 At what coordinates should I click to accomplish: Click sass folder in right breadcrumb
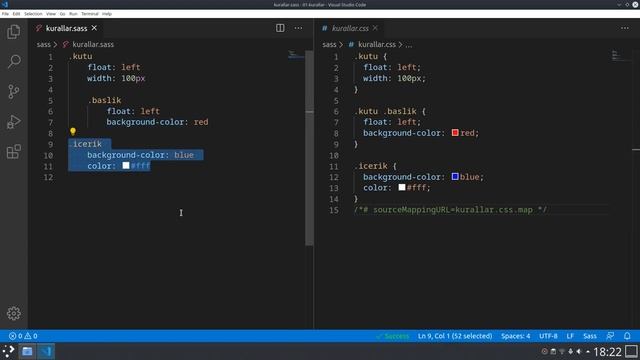click(x=329, y=44)
